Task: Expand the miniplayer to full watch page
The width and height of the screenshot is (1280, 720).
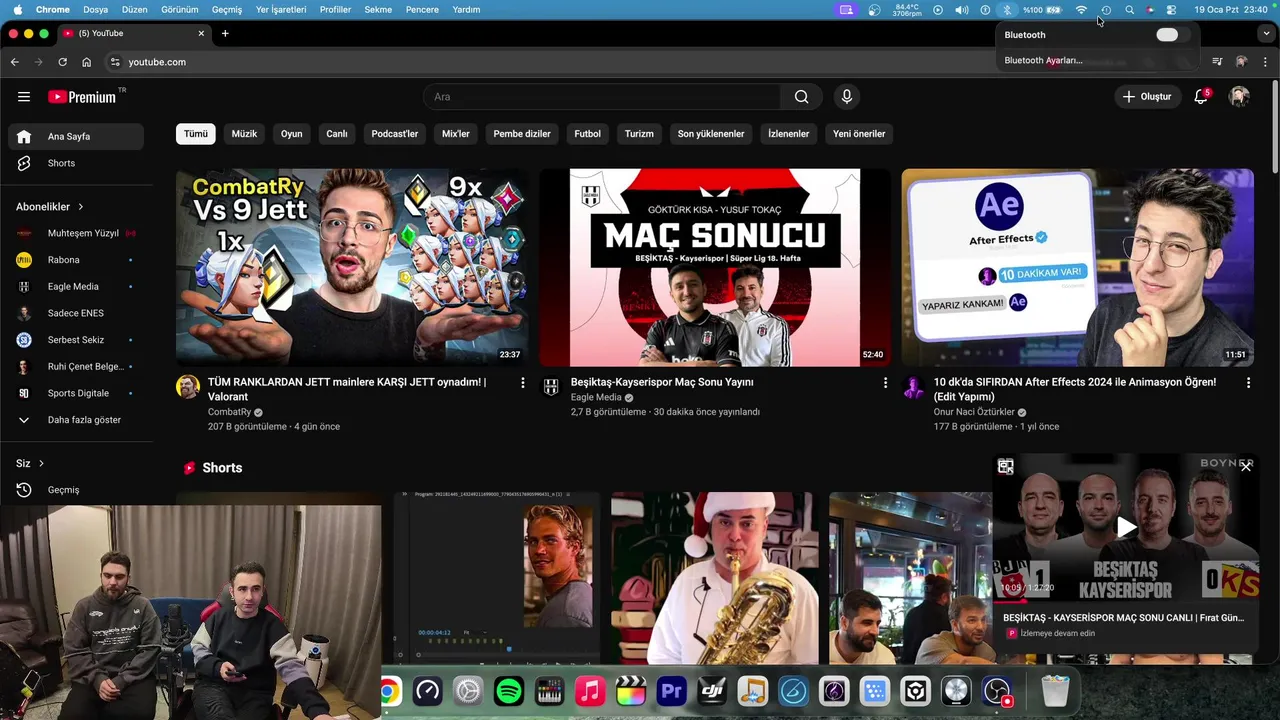Action: coord(1006,467)
